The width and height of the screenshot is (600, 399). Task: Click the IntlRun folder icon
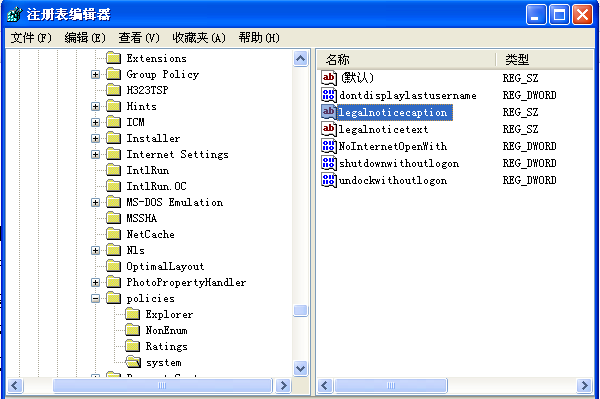pos(113,170)
